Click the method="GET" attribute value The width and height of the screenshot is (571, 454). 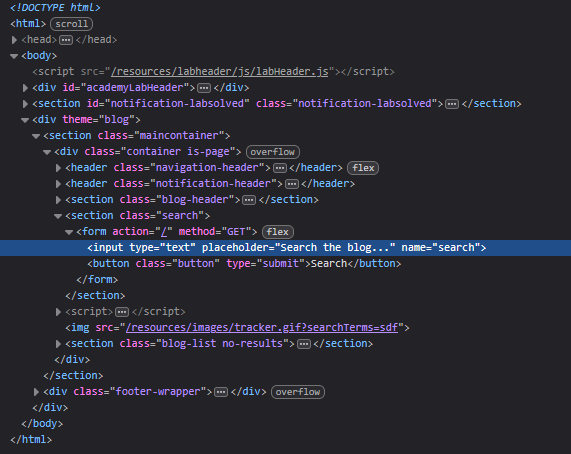pos(236,232)
